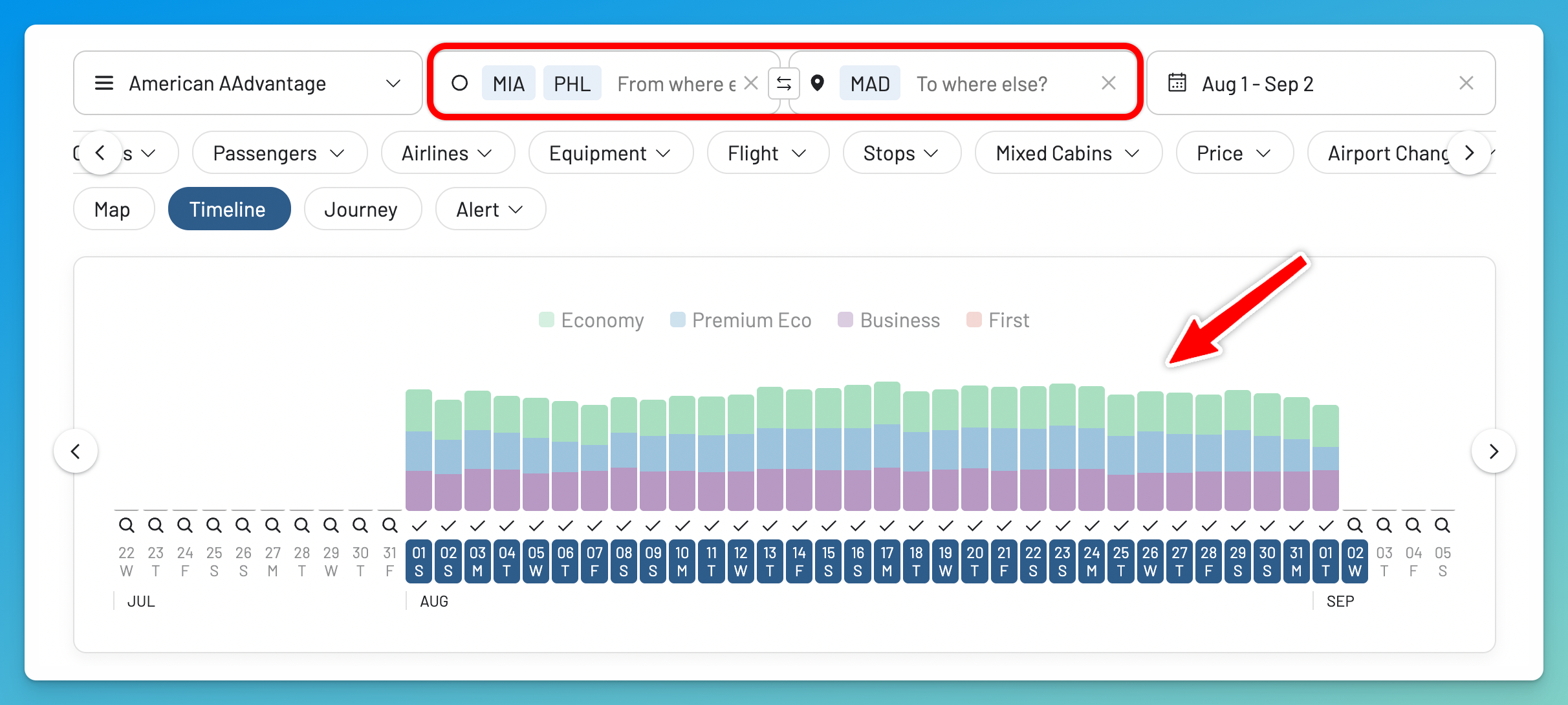Viewport: 1568px width, 705px height.
Task: Remove the MIA origin chip
Action: (x=508, y=83)
